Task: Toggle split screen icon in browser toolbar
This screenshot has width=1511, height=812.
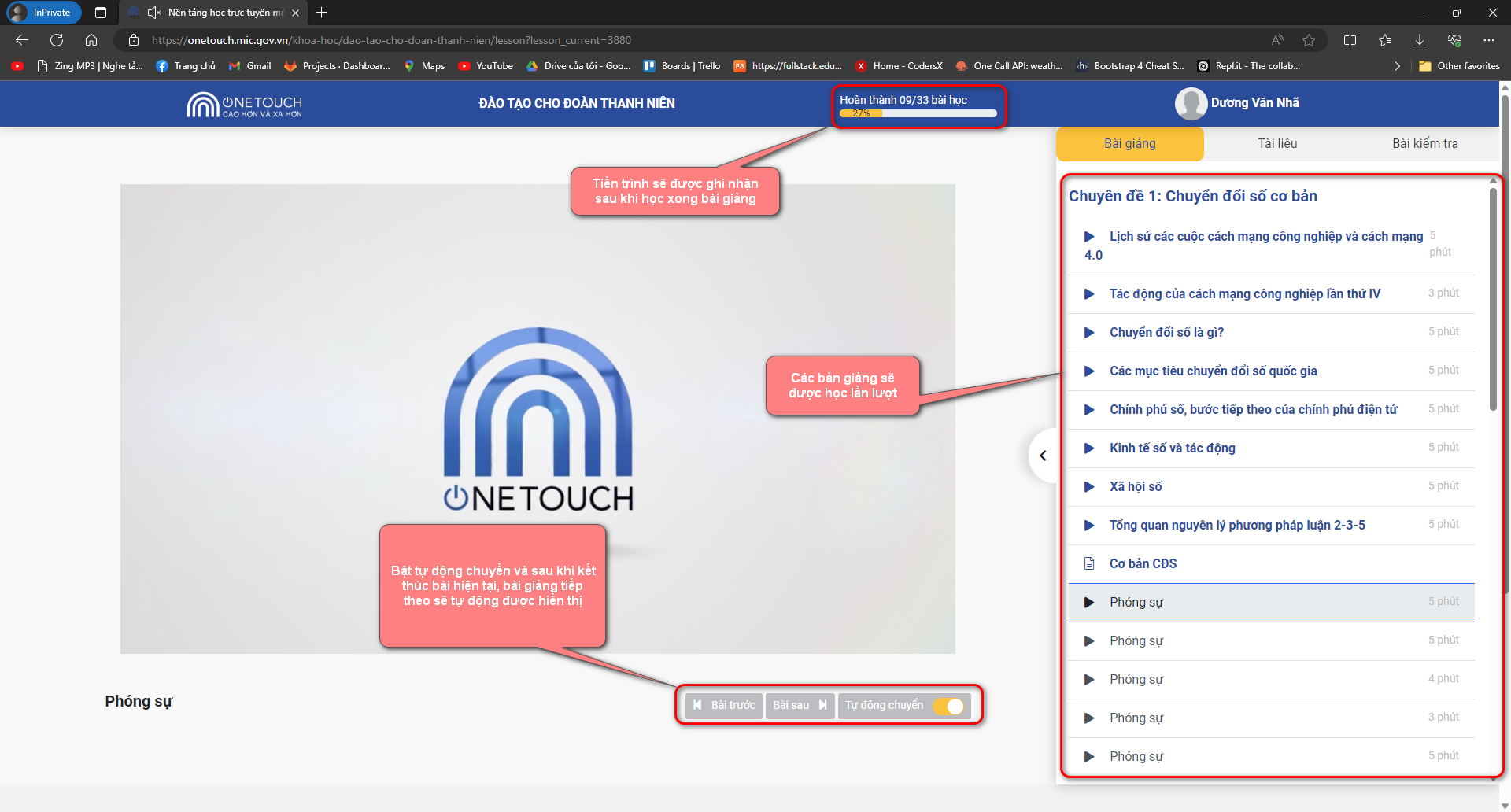Action: tap(1350, 40)
